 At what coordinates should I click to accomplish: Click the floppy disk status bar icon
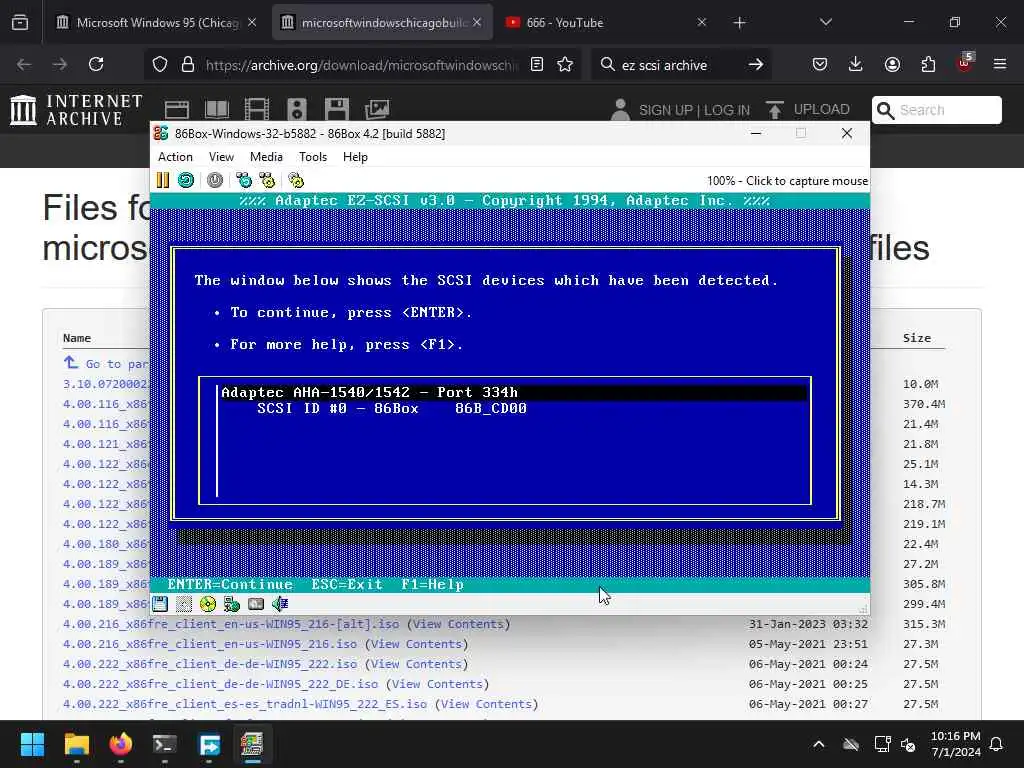160,604
